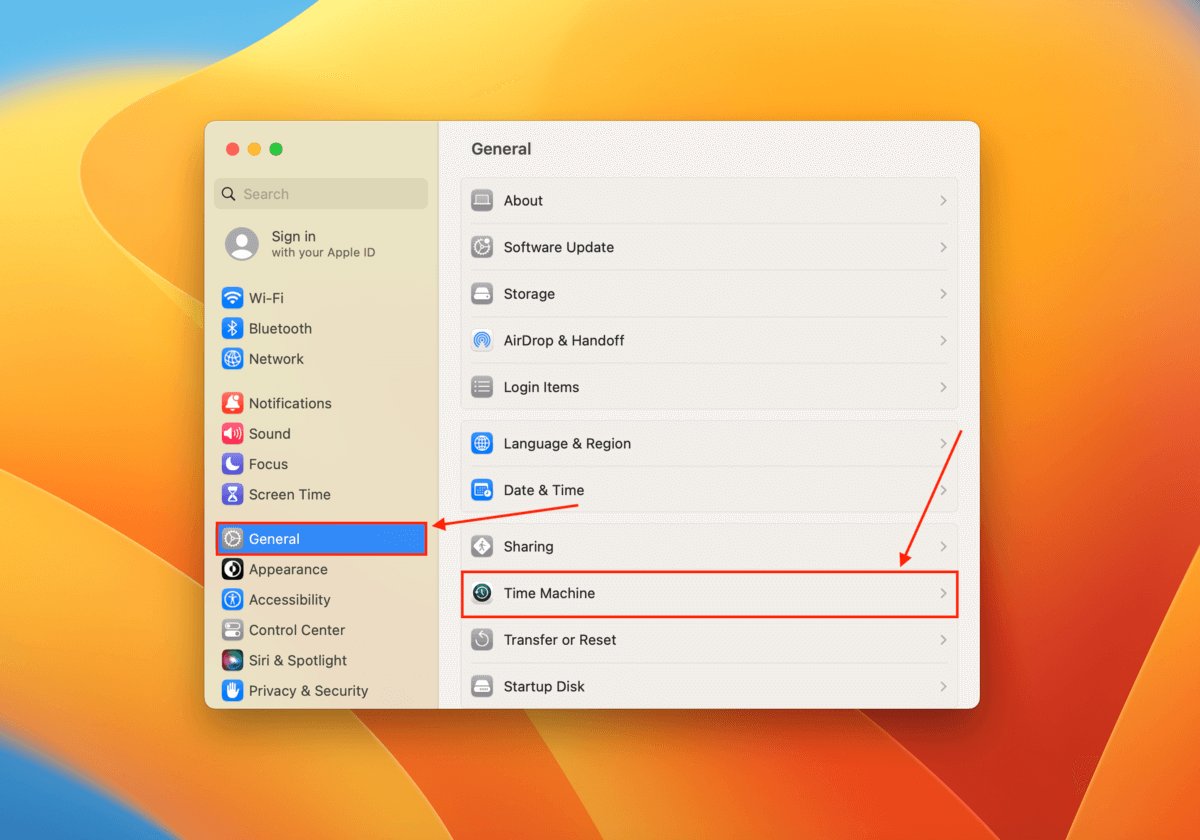Select the Network sidebar label
The height and width of the screenshot is (840, 1200).
click(276, 359)
